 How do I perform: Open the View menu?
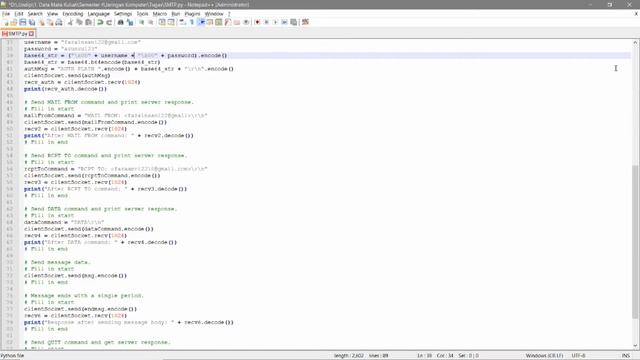(52, 13)
